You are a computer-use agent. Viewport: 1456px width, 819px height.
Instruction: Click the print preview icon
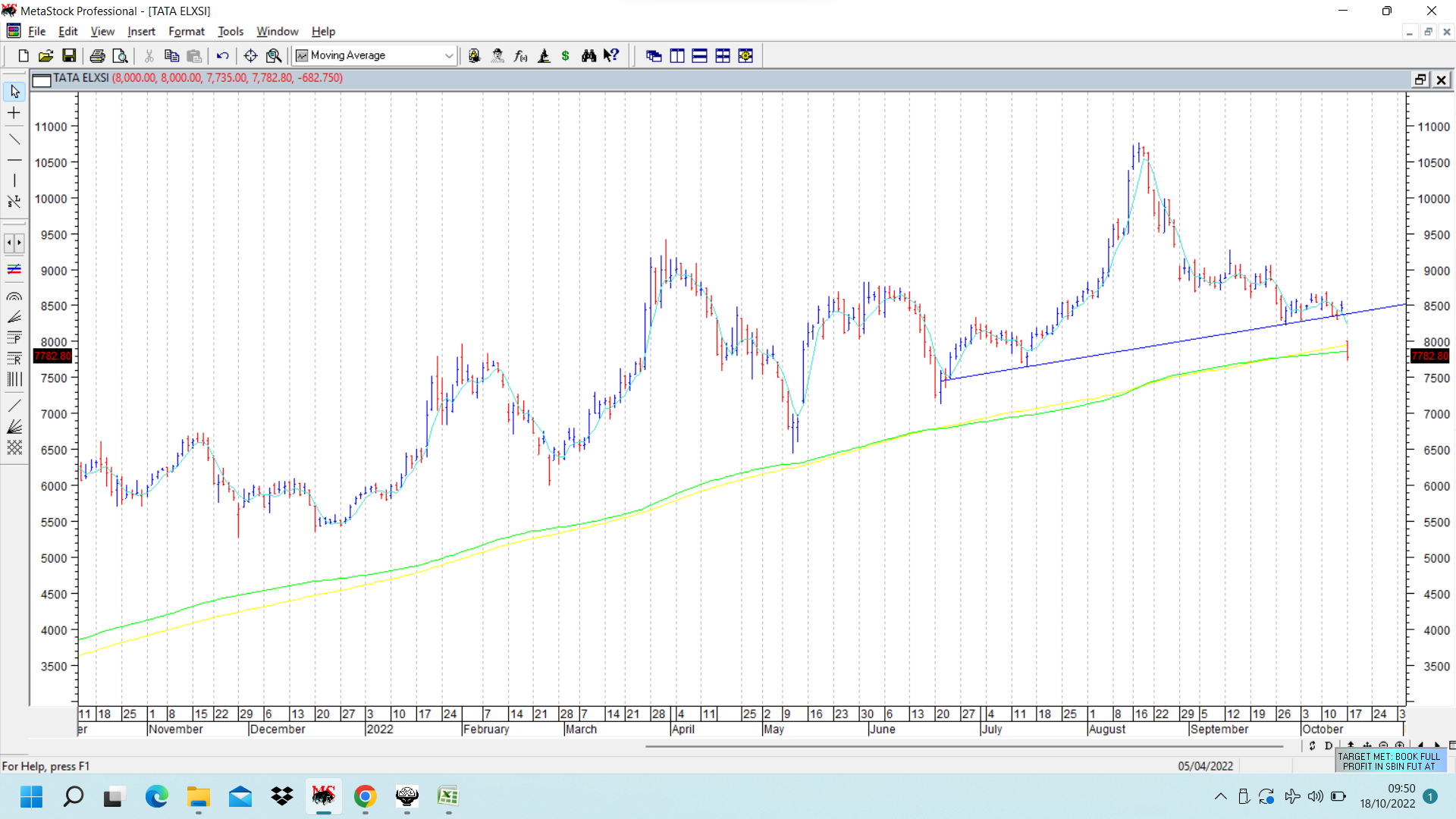point(120,55)
